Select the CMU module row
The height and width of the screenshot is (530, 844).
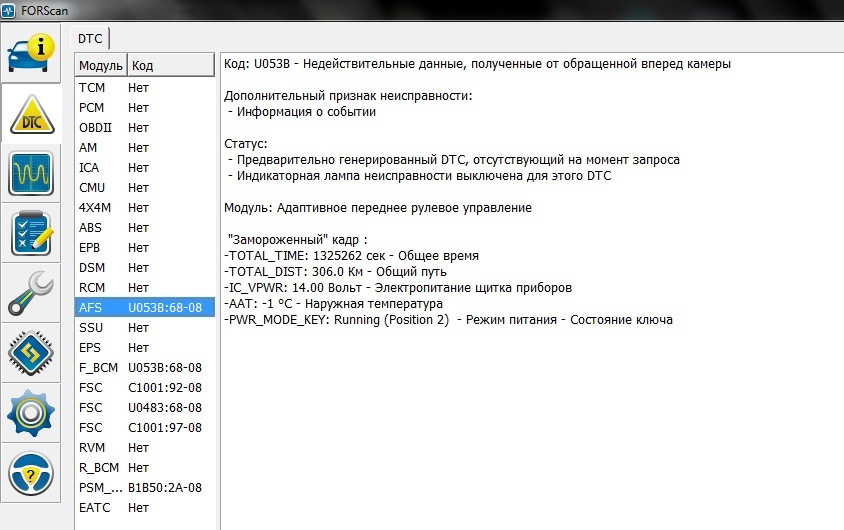(x=144, y=188)
